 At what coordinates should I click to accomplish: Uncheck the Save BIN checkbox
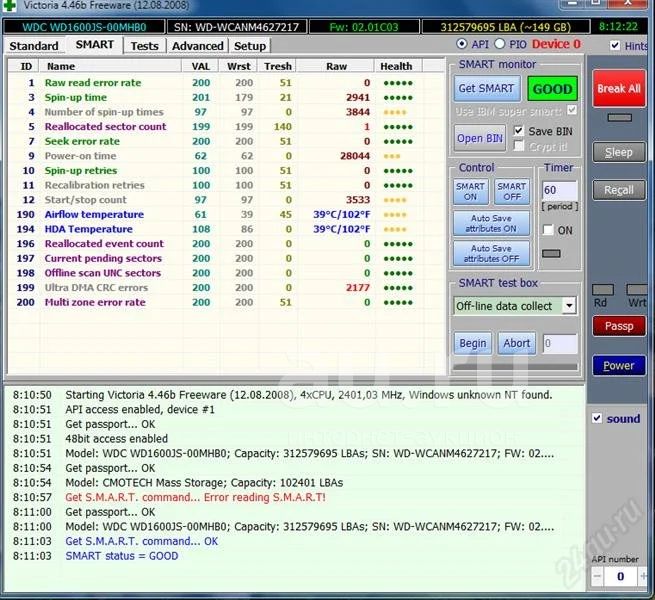click(518, 131)
